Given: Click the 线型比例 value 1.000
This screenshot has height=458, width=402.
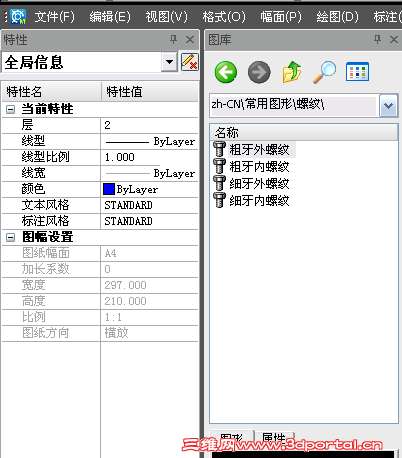Looking at the screenshot, I should 149,157.
